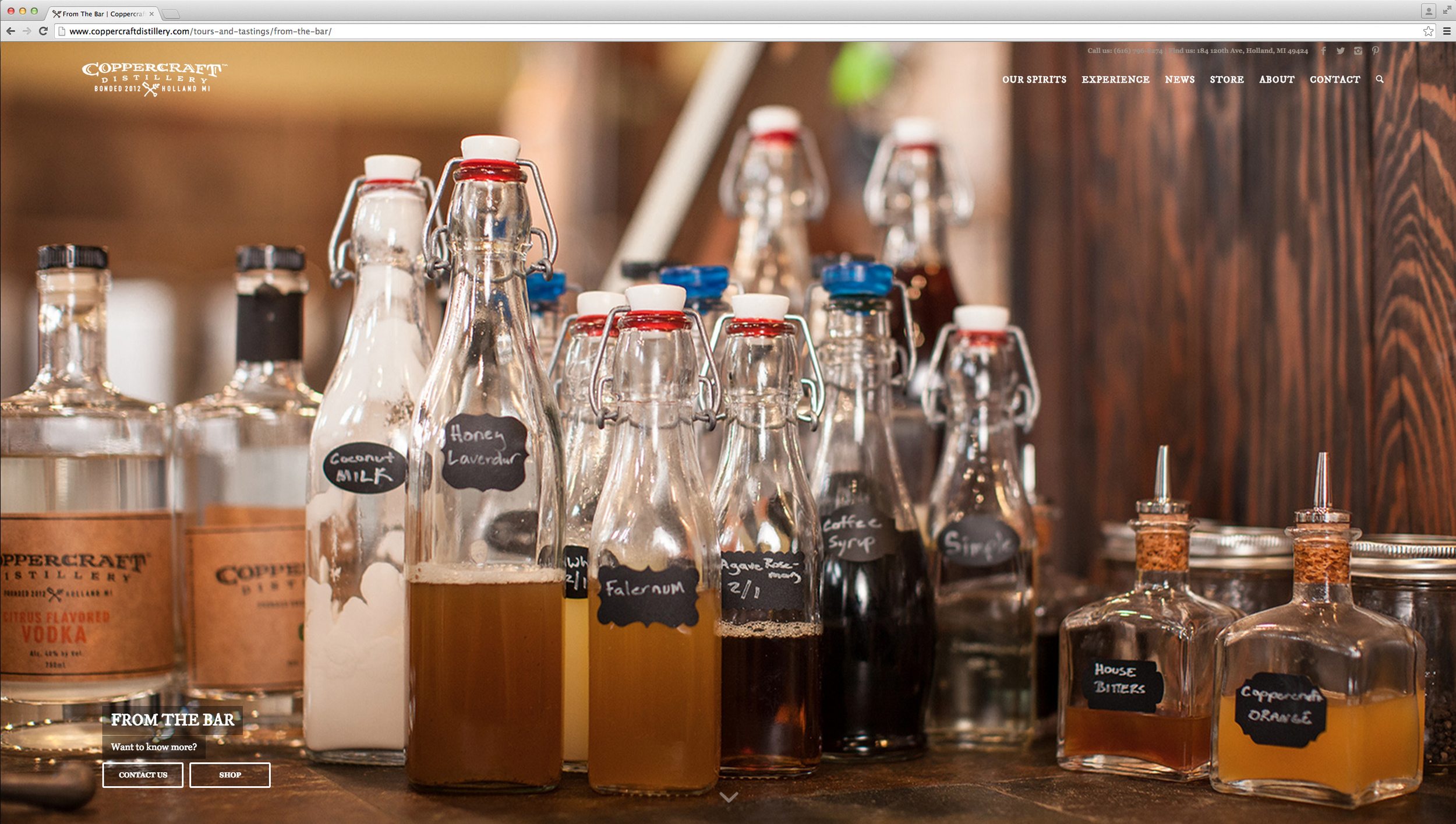
Task: Enter fullscreen with the expand arrows icon
Action: point(1447,10)
